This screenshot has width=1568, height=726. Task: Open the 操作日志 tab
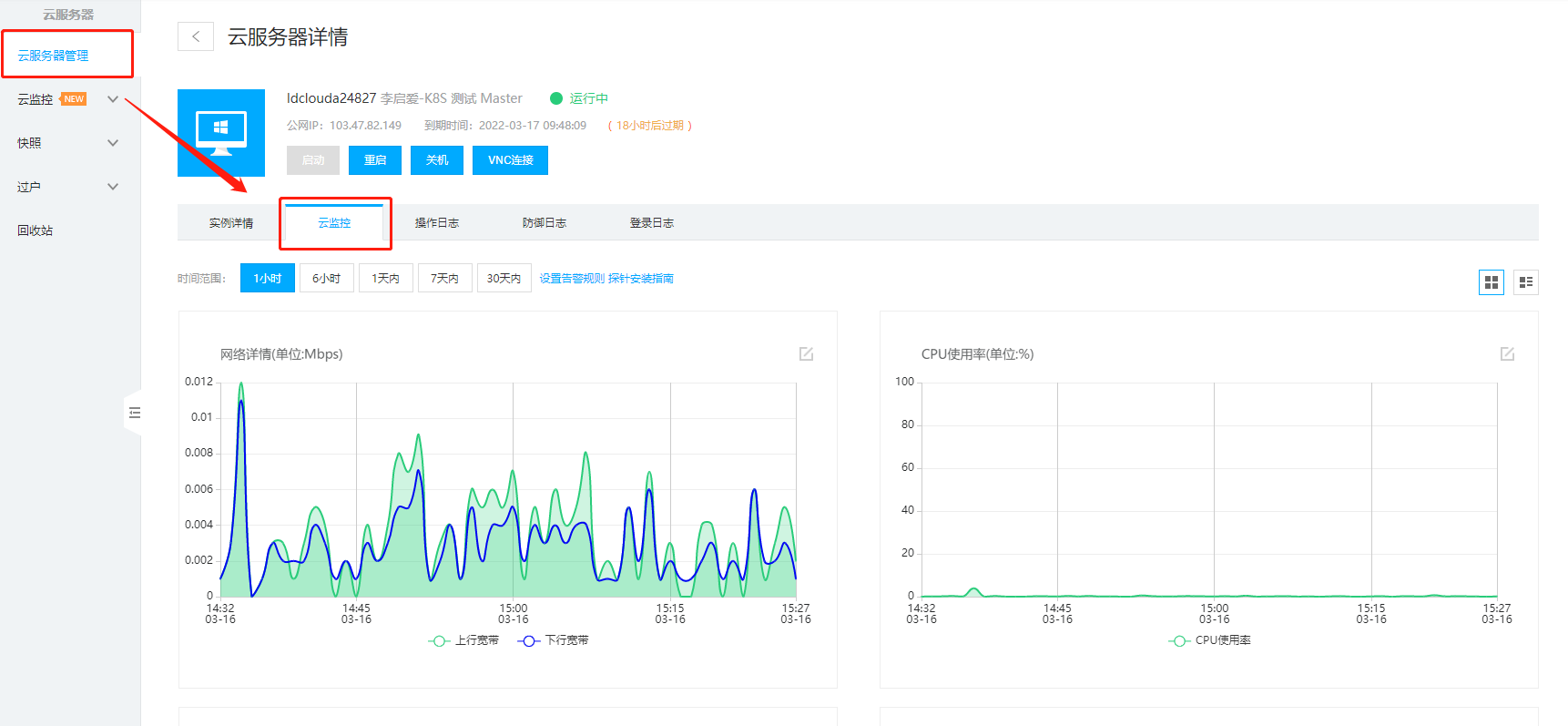436,223
